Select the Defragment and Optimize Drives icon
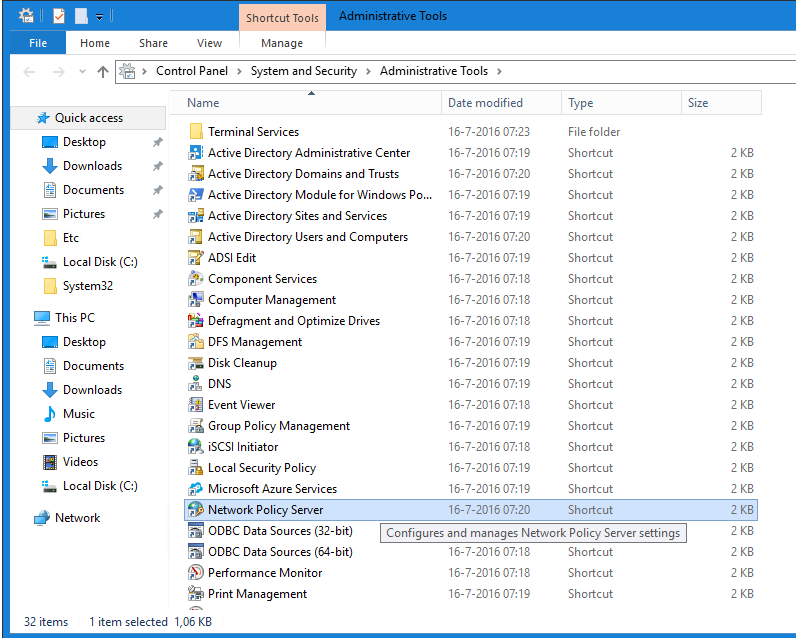 point(196,321)
